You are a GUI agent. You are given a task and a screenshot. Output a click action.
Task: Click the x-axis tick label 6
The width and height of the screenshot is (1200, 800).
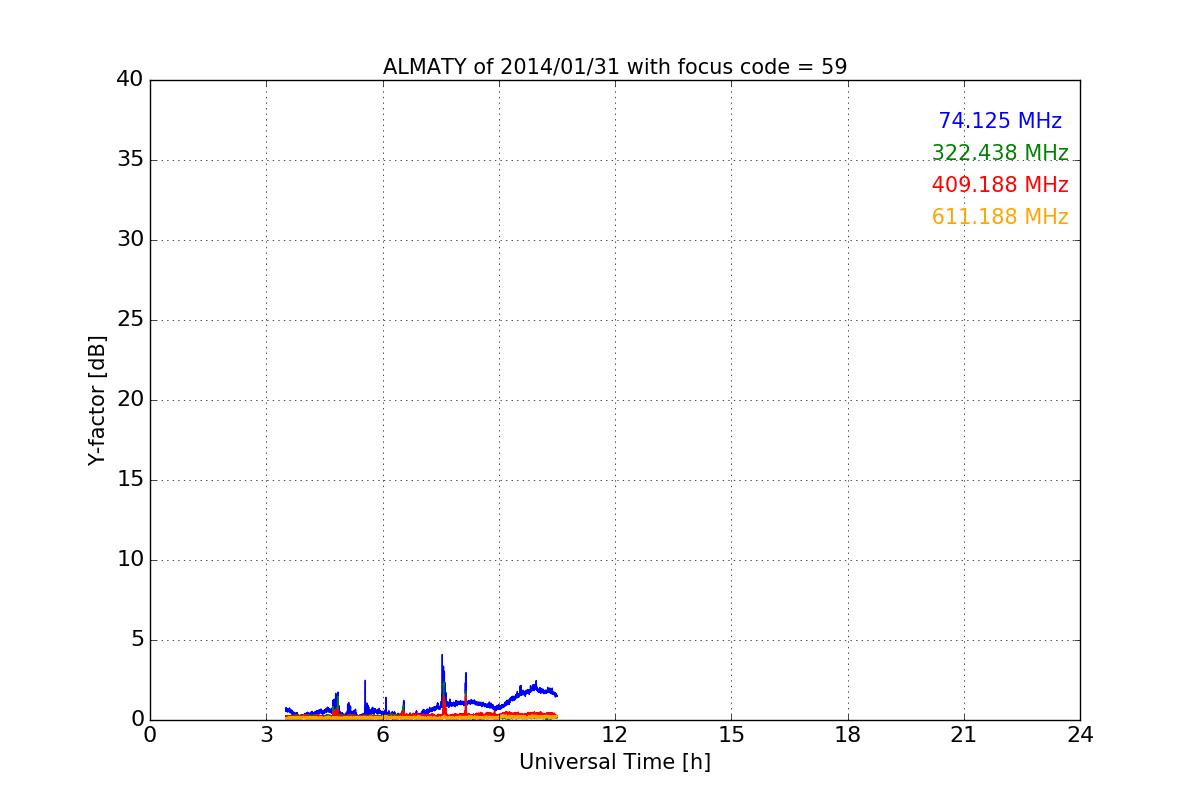click(383, 734)
